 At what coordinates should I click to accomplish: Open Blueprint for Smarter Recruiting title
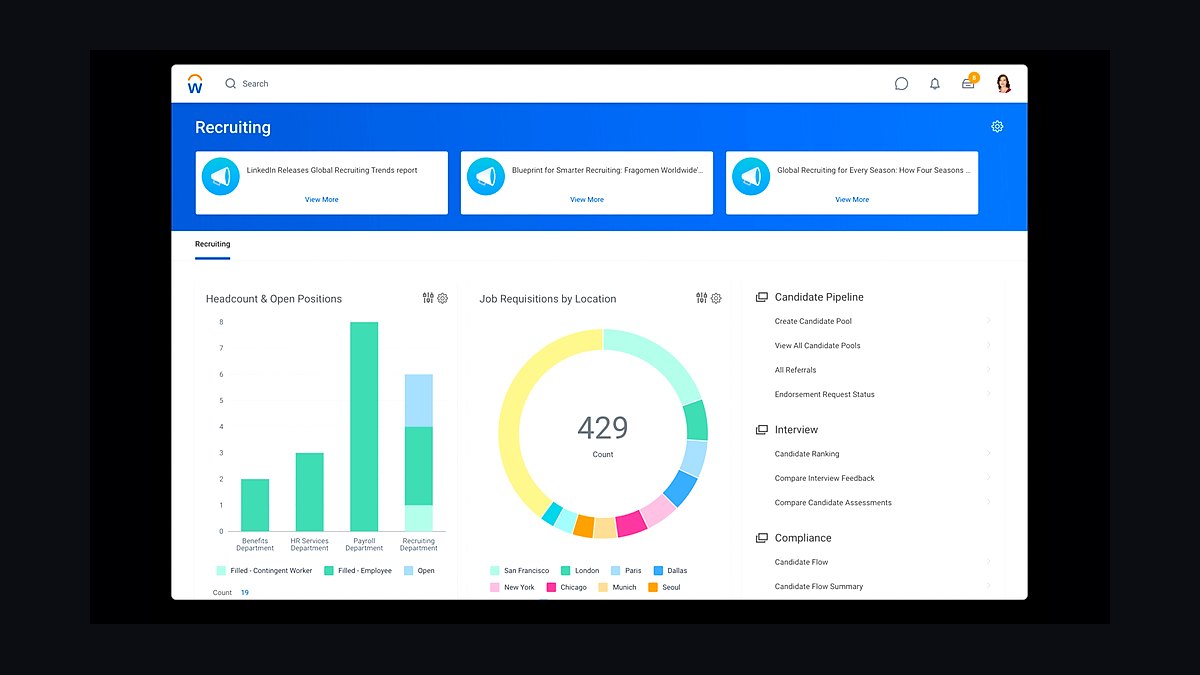pos(607,170)
